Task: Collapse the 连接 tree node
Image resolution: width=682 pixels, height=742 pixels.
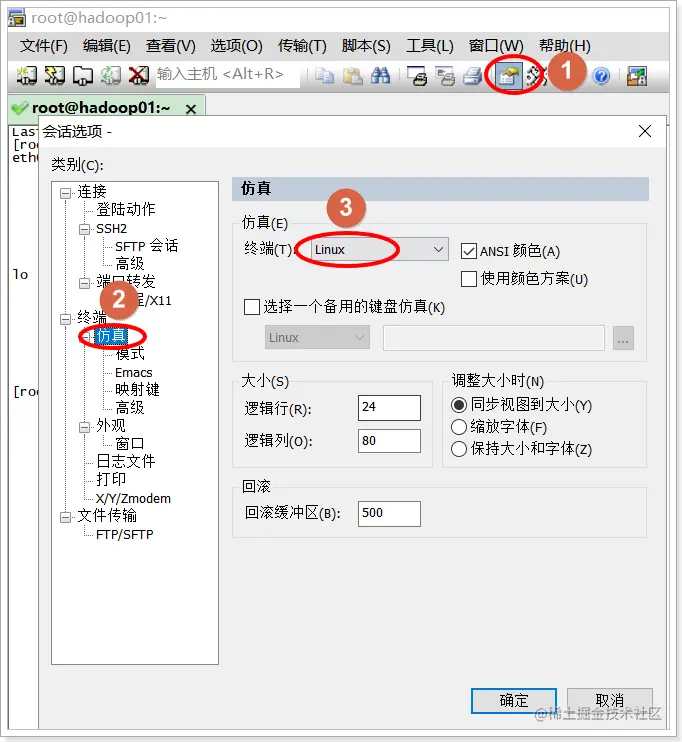Action: [x=65, y=193]
